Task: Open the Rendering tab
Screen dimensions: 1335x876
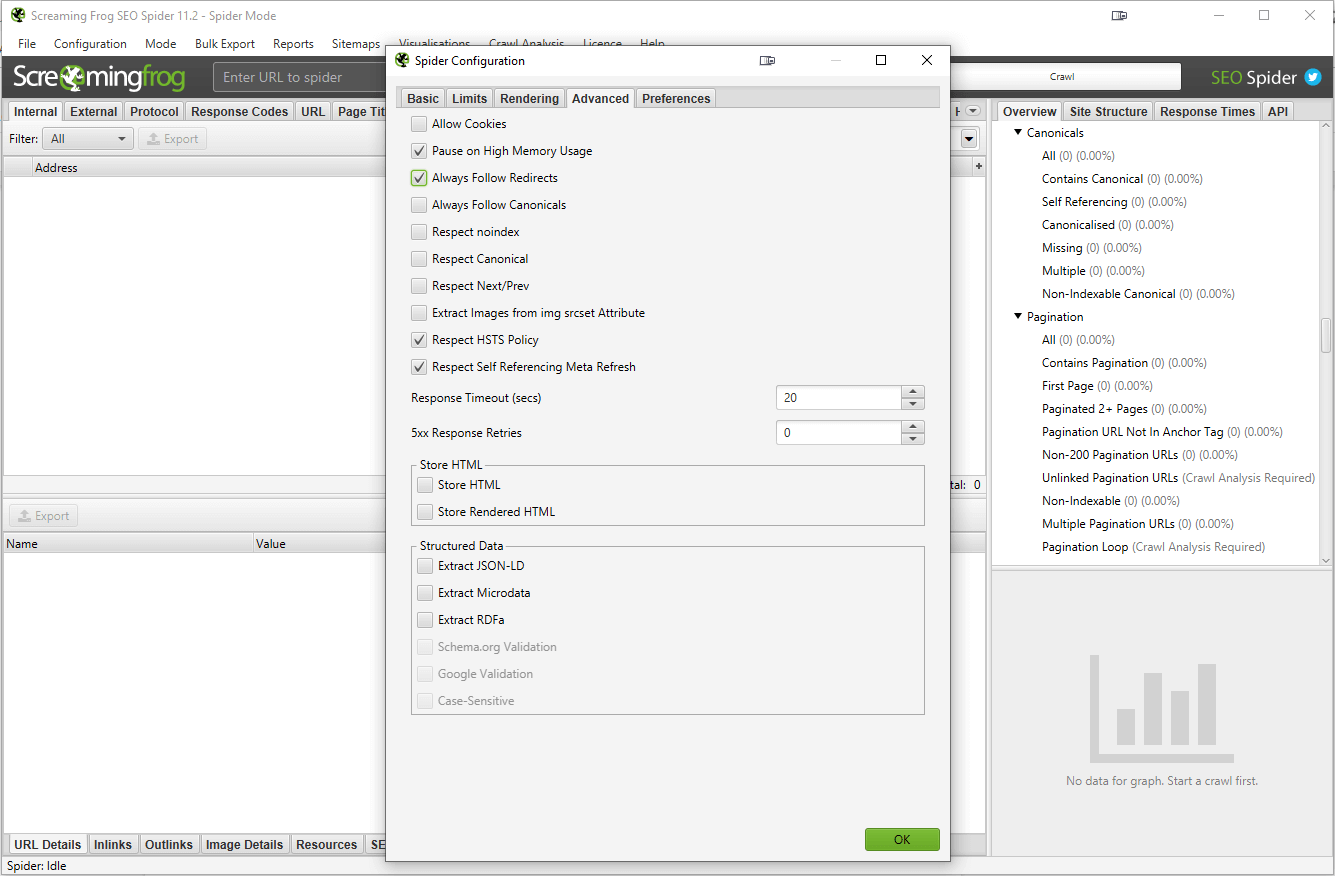Action: (x=529, y=98)
